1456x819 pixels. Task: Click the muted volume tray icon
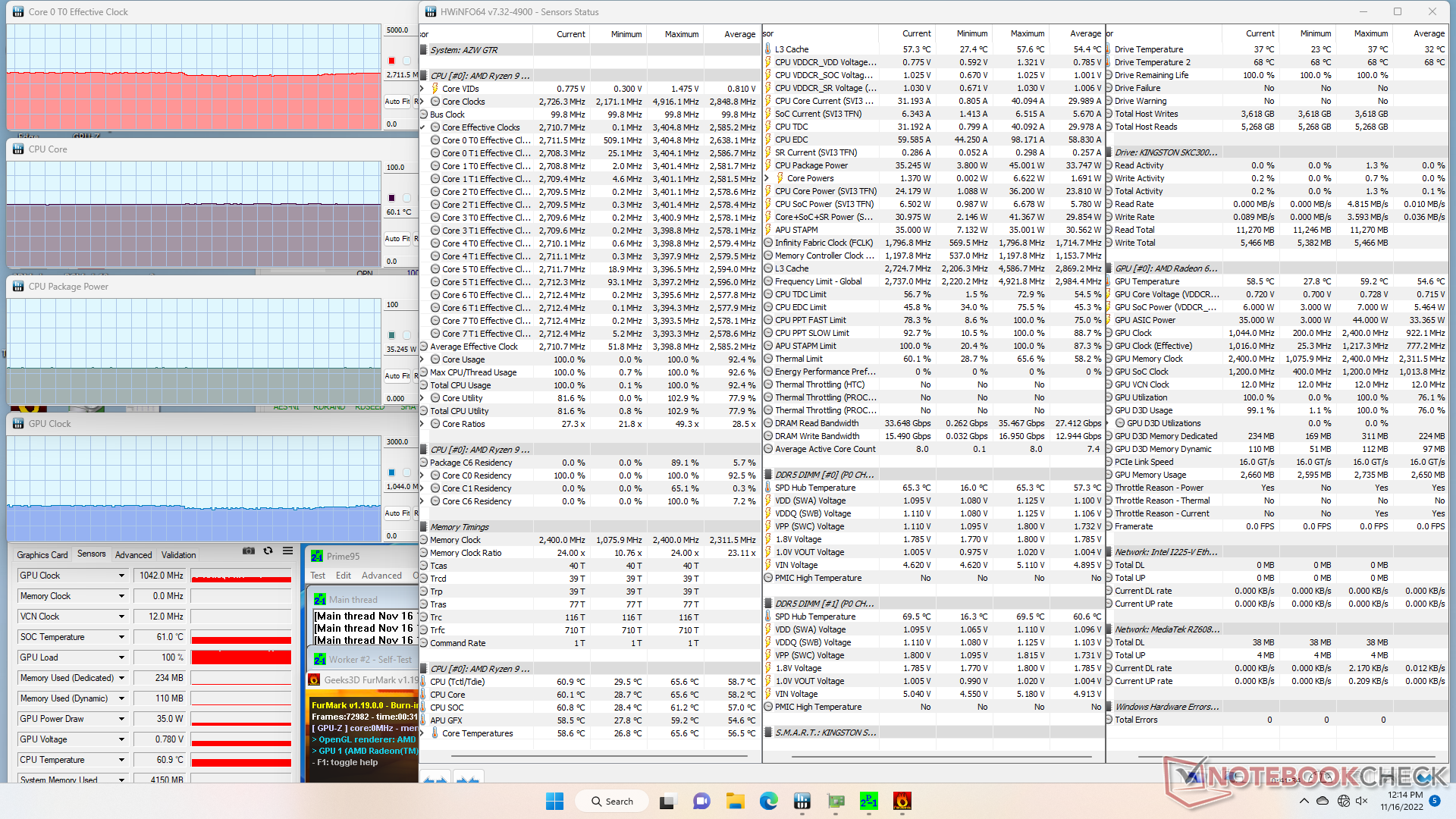1361,801
